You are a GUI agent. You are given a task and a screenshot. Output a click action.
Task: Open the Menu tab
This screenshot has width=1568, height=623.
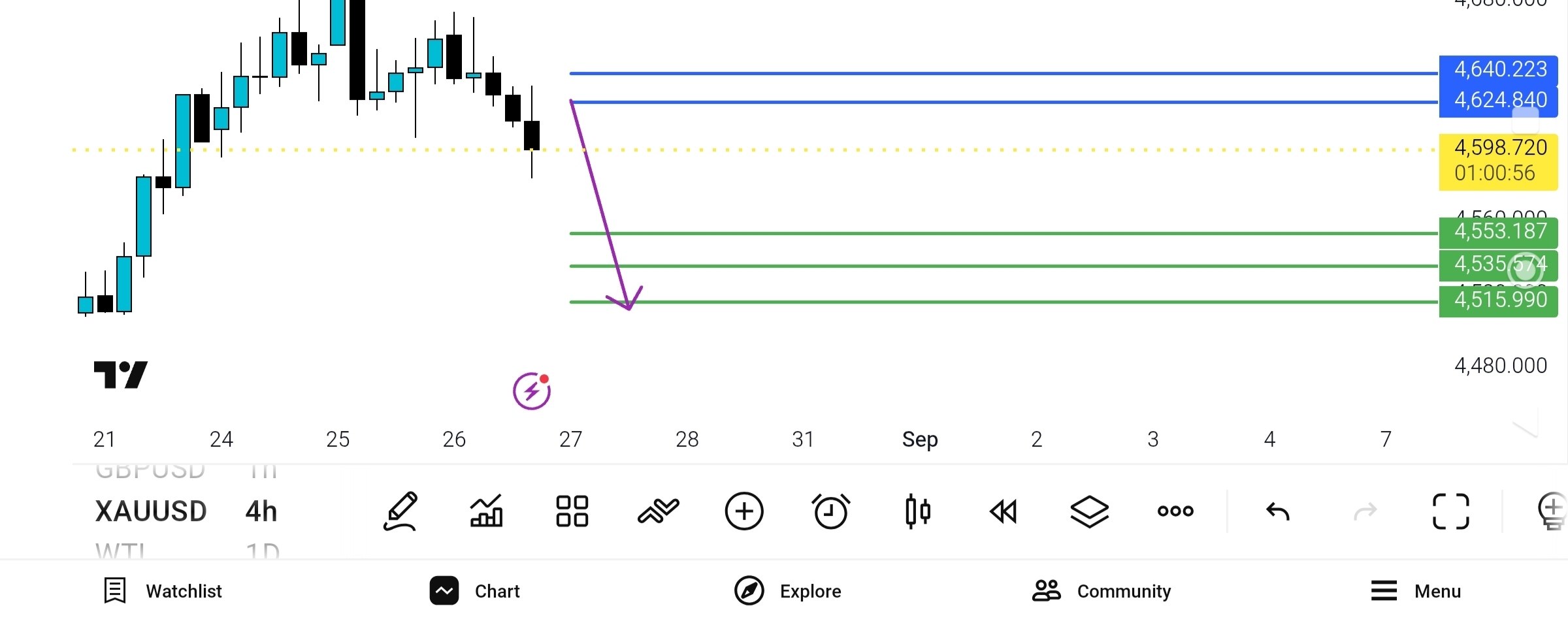pos(1416,591)
